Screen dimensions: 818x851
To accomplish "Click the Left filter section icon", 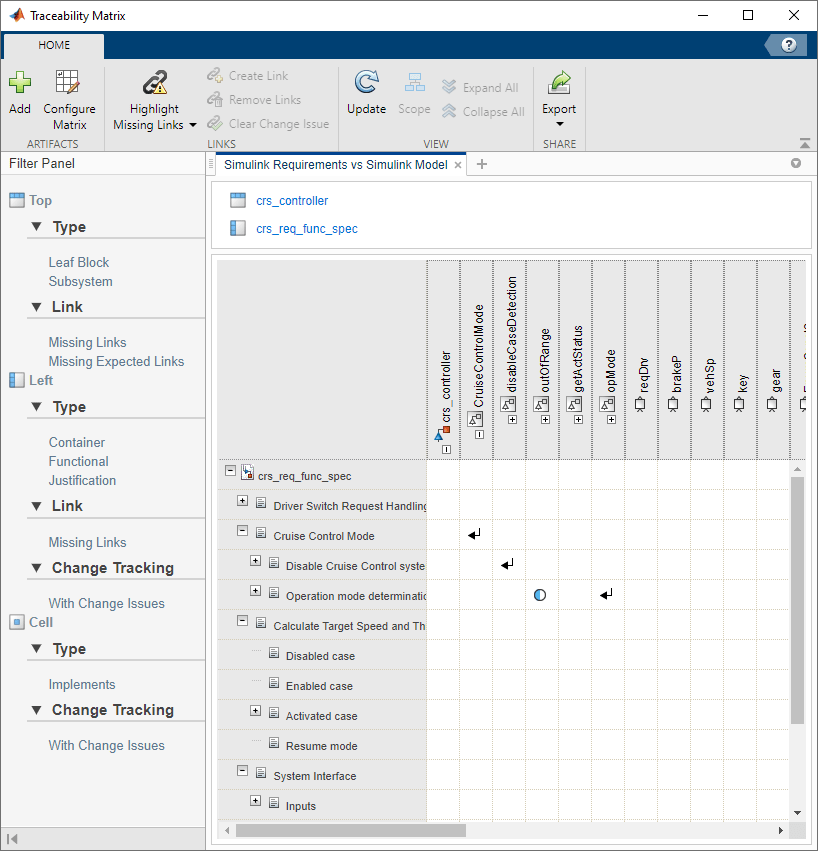I will (x=17, y=380).
